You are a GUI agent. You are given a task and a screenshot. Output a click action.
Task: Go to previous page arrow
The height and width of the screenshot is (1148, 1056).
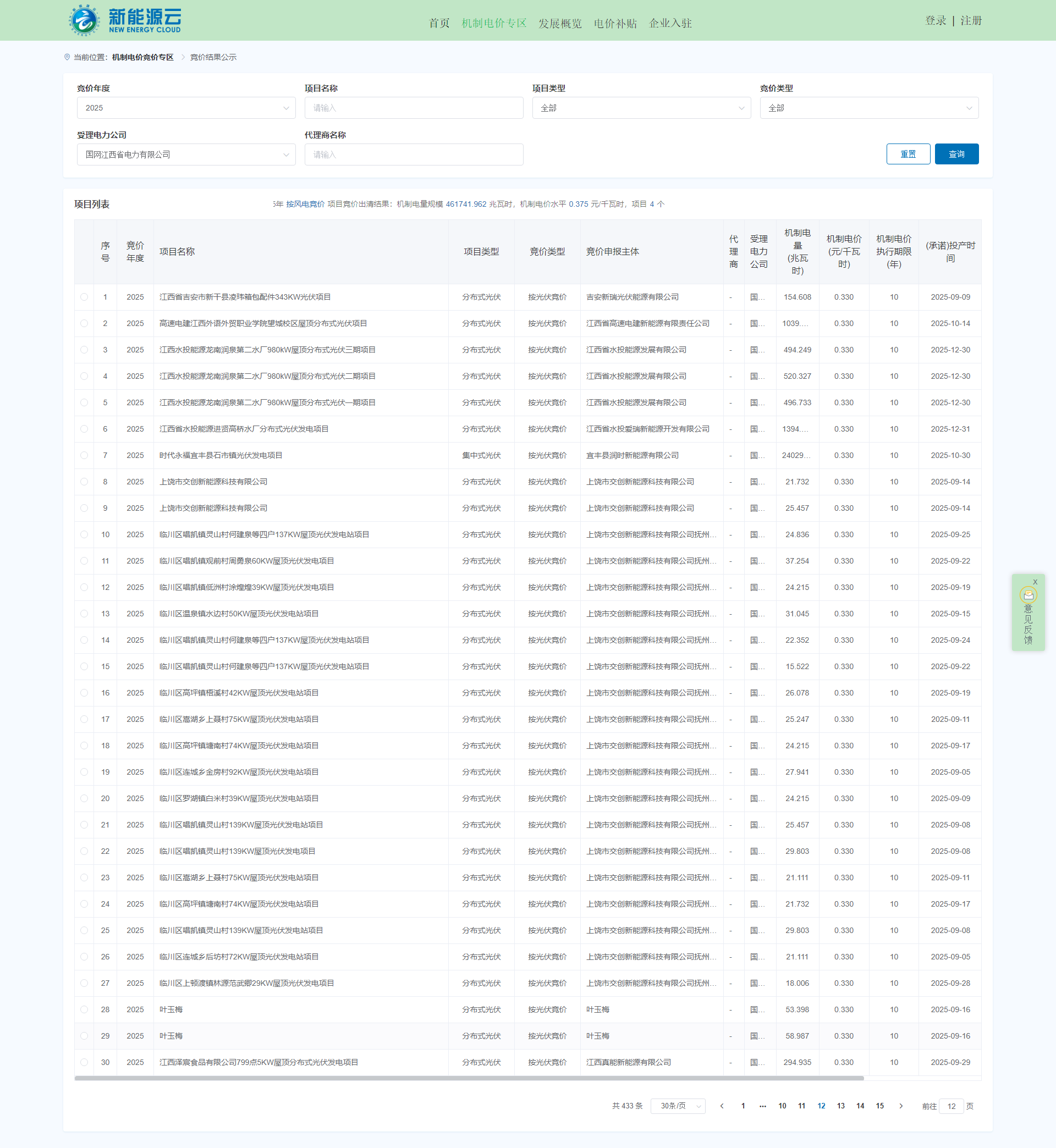[722, 1106]
